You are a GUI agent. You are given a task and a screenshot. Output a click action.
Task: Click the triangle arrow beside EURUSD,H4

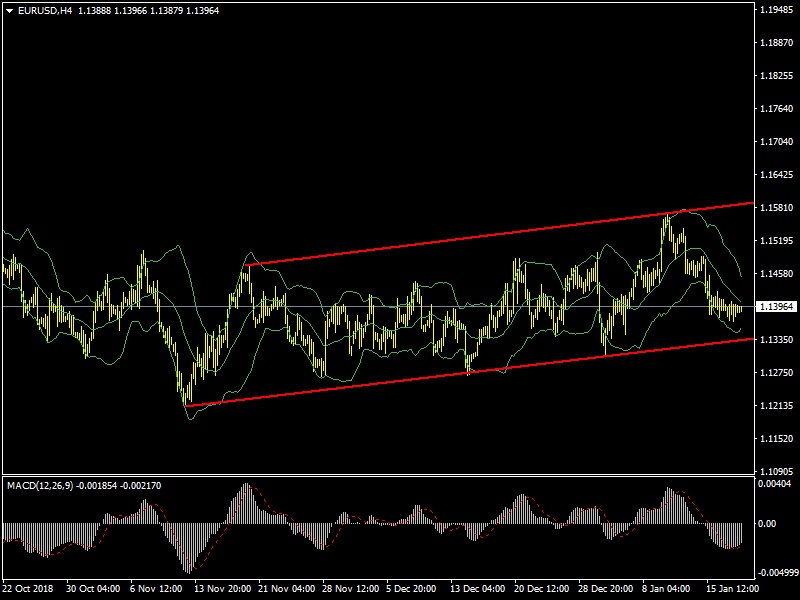tap(10, 10)
